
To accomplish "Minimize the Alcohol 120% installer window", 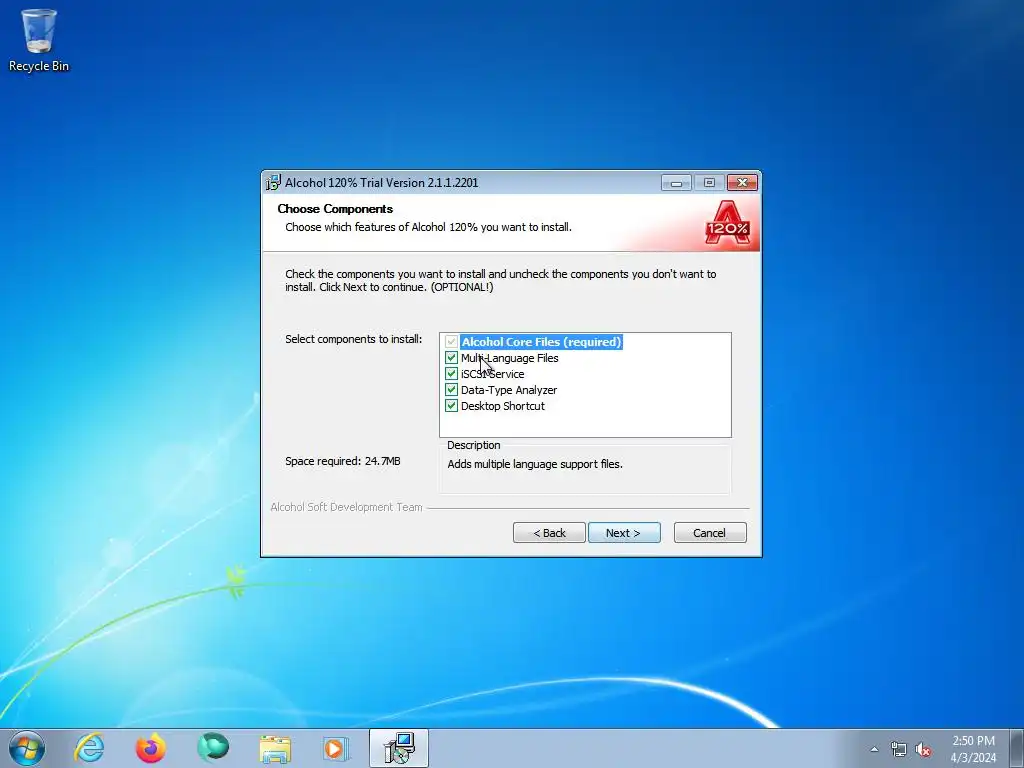I will (676, 183).
